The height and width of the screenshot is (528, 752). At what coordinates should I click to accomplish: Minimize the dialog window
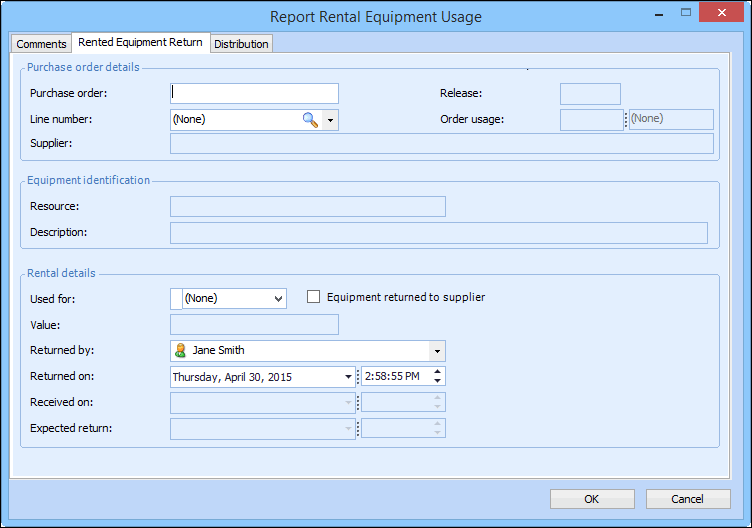[658, 14]
